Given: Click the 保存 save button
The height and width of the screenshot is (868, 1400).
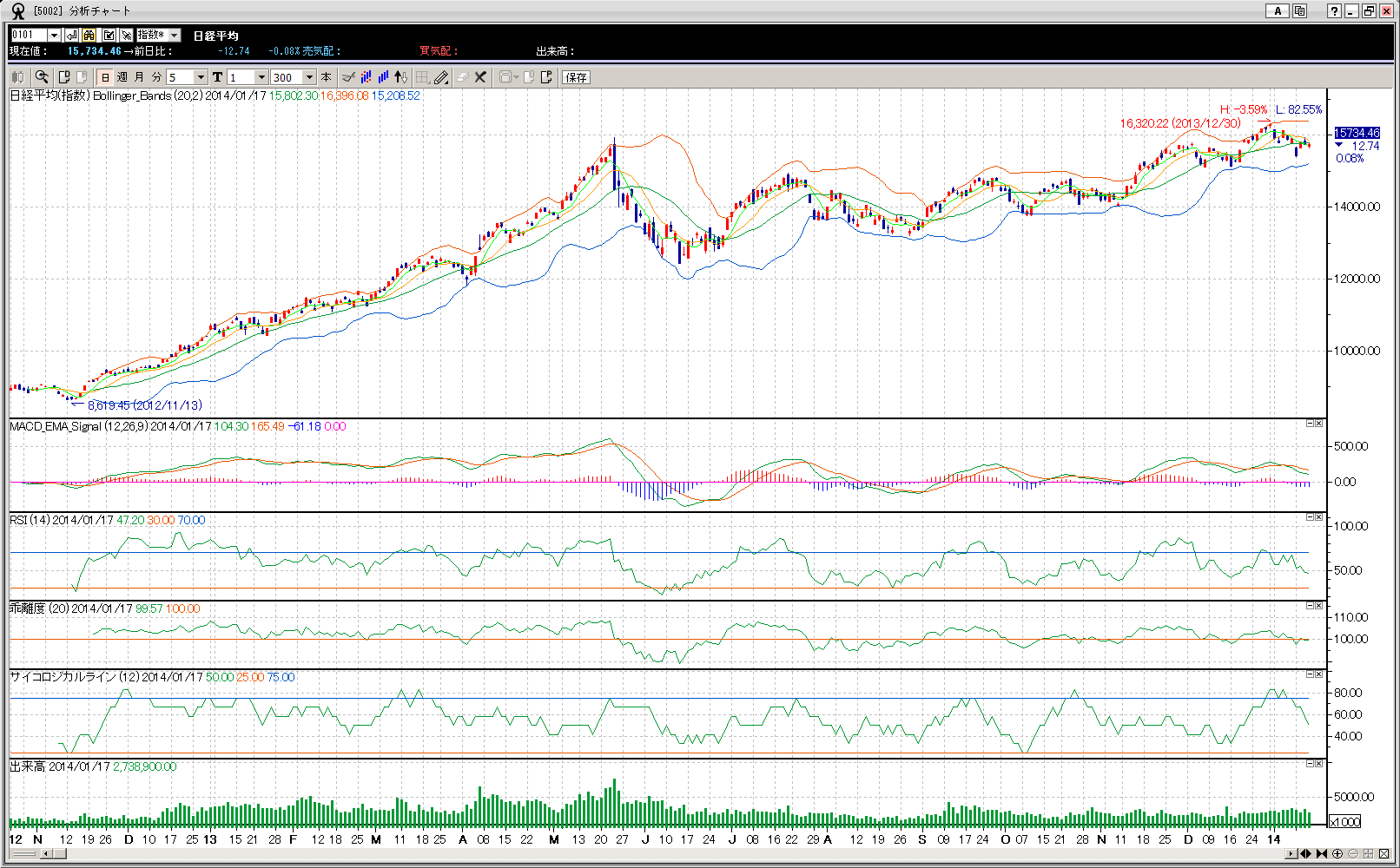Looking at the screenshot, I should [x=576, y=77].
